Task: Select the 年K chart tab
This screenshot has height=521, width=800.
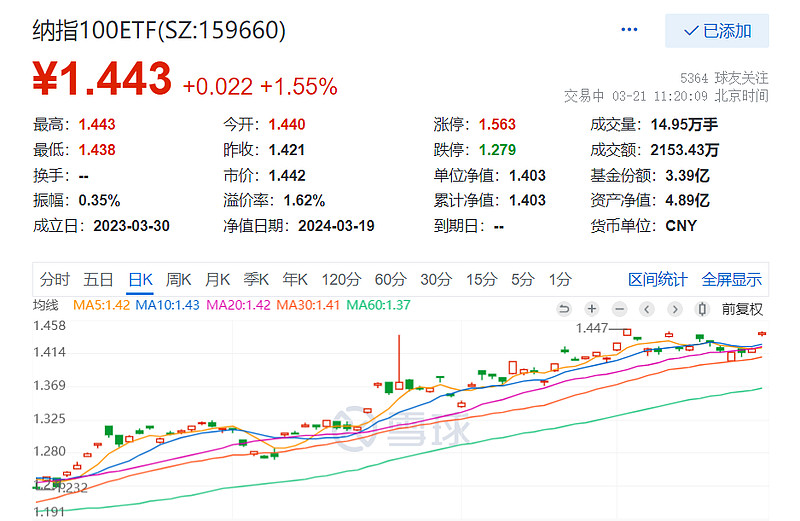Action: (295, 280)
